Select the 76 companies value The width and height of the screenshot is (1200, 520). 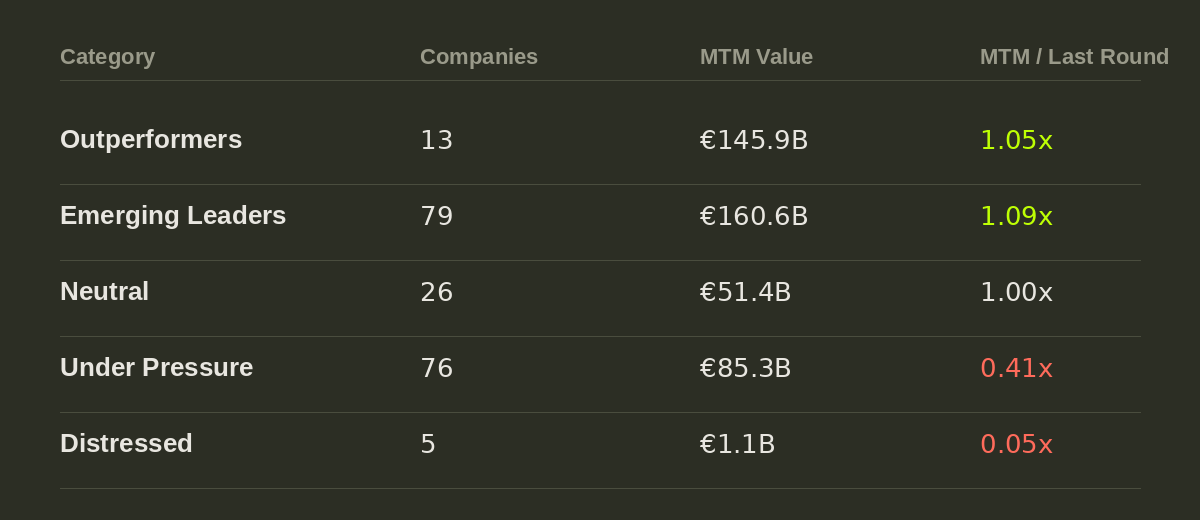click(x=436, y=368)
